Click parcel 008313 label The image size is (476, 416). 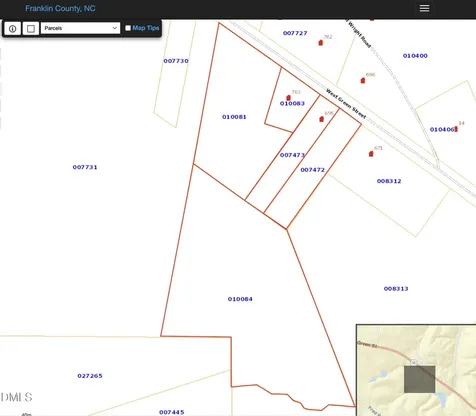(x=396, y=289)
